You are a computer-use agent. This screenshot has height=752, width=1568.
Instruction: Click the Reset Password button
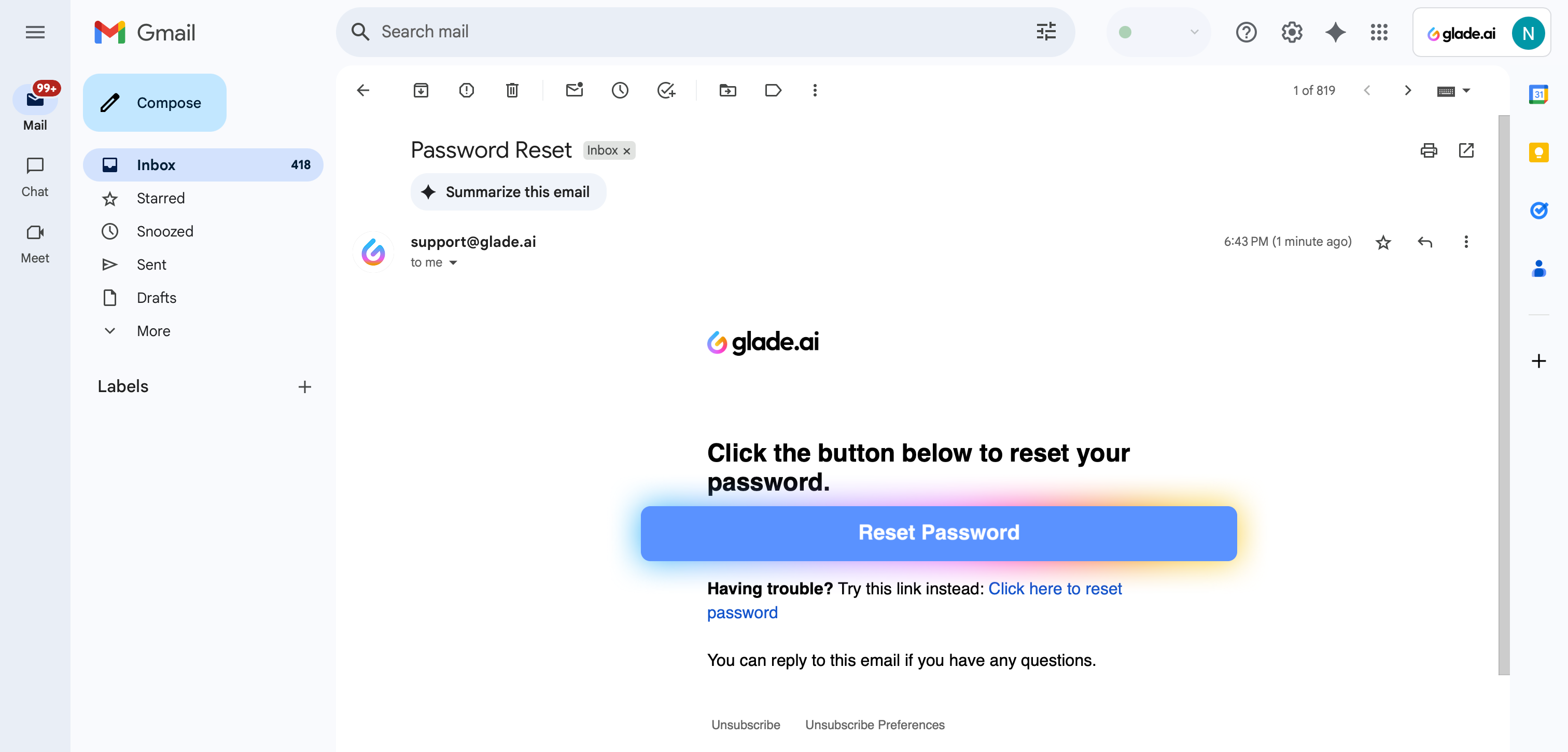click(x=938, y=533)
